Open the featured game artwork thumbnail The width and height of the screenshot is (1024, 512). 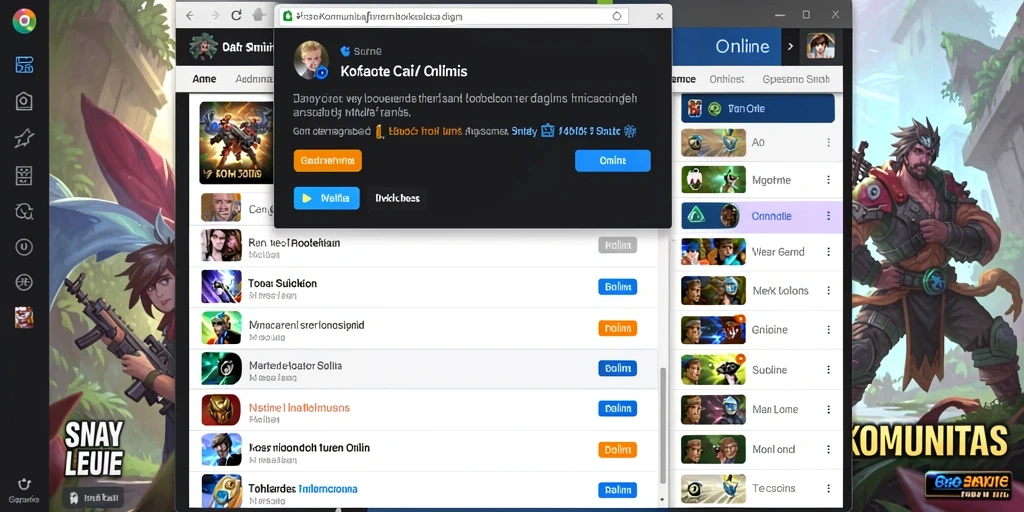click(x=236, y=142)
